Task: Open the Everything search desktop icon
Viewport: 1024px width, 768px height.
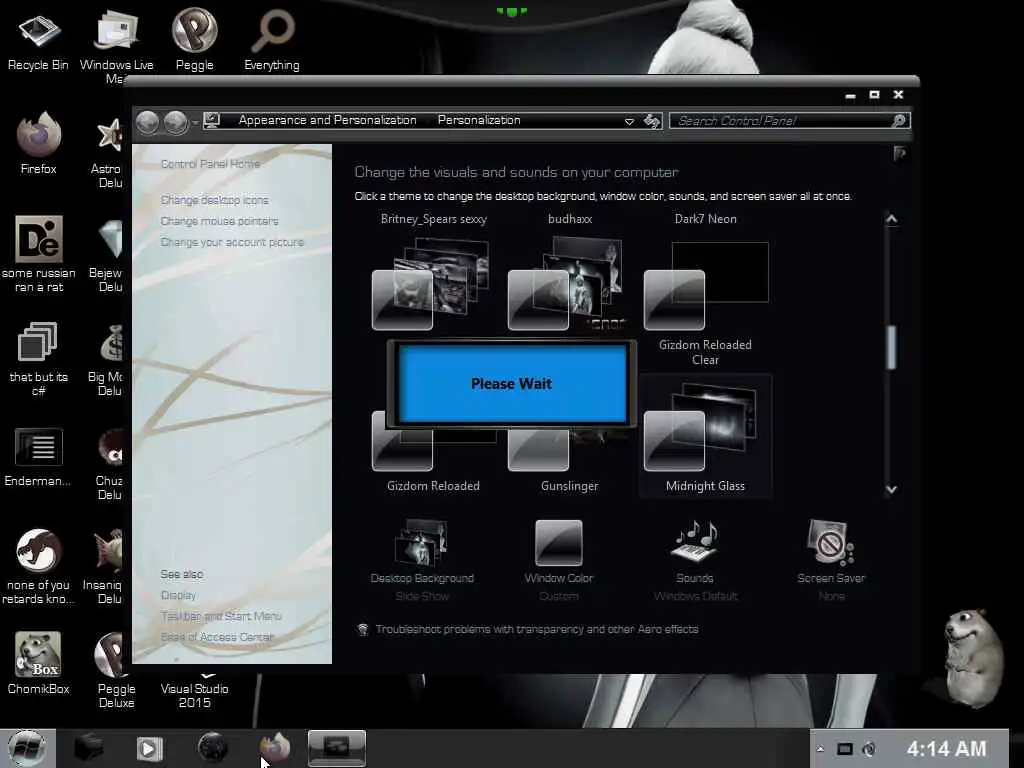Action: (x=272, y=39)
